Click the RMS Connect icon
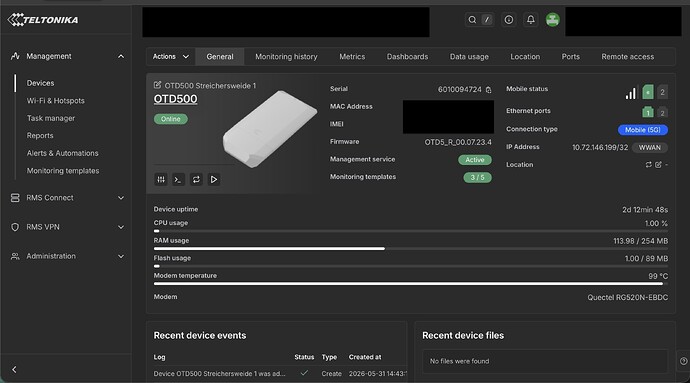 tap(15, 198)
